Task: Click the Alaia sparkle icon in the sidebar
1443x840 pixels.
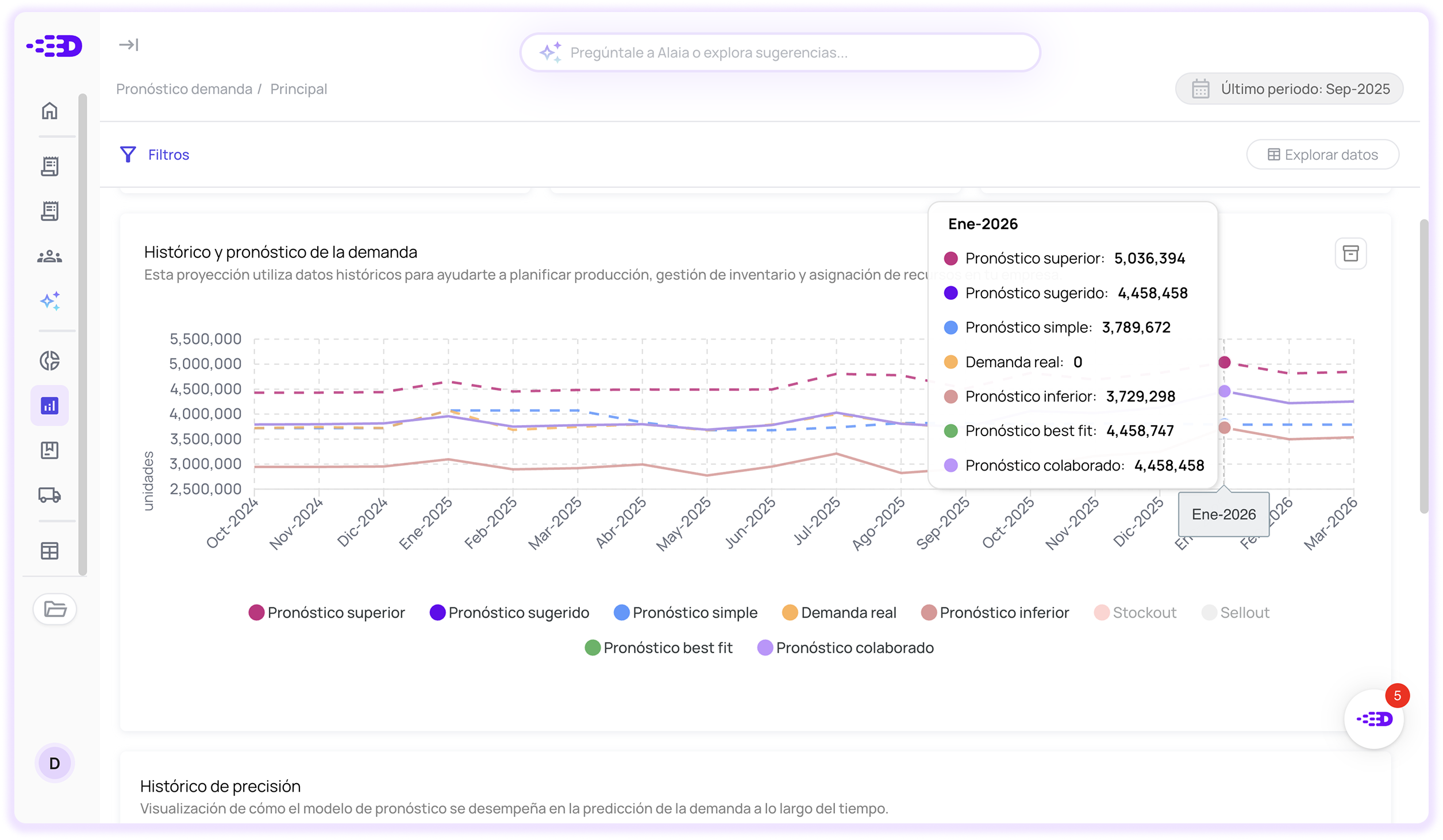Action: pos(49,300)
